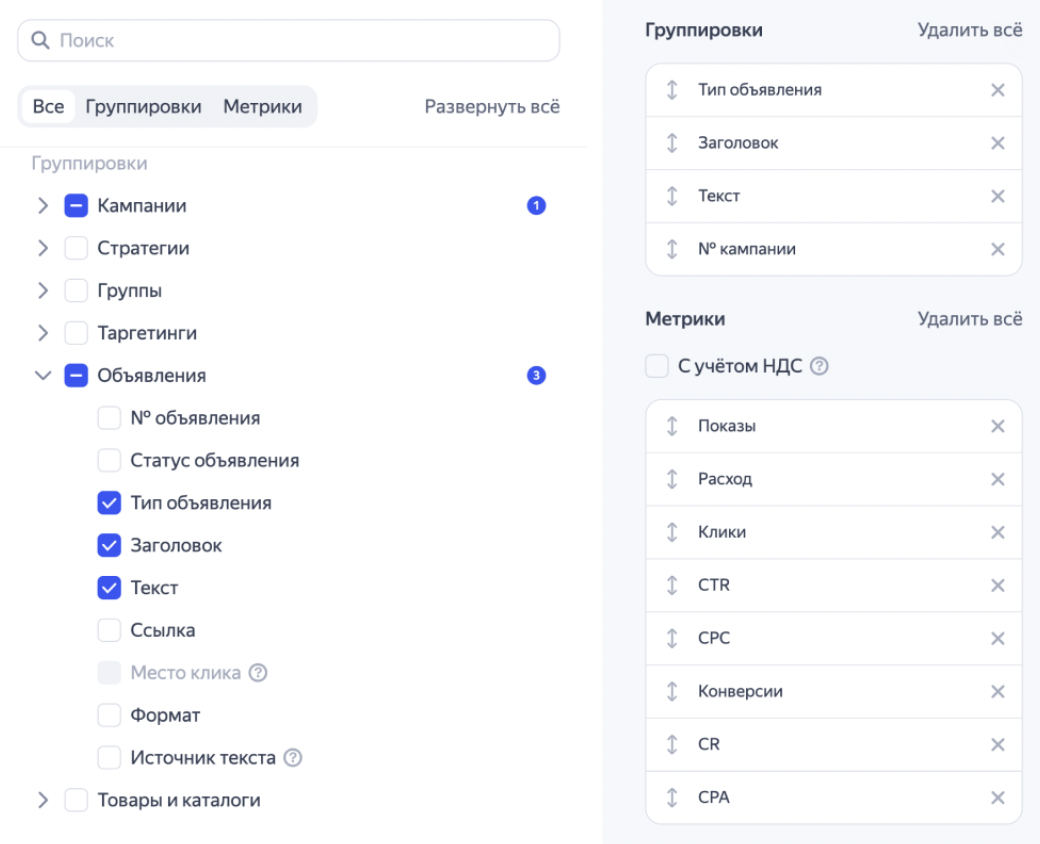The height and width of the screenshot is (844, 1040).
Task: Remove Заголовок grouping with X icon
Action: click(998, 143)
